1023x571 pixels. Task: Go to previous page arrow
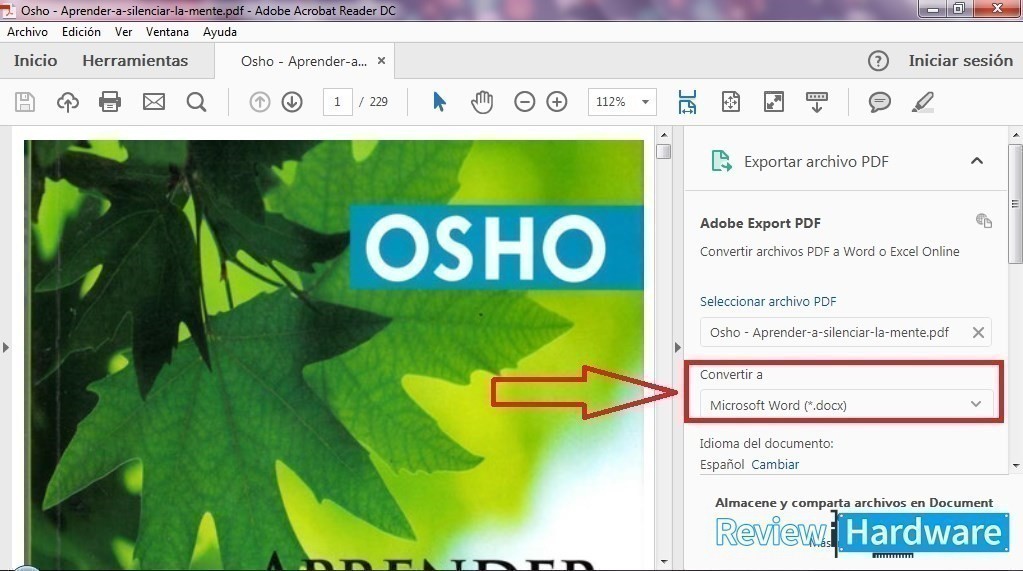[x=260, y=102]
